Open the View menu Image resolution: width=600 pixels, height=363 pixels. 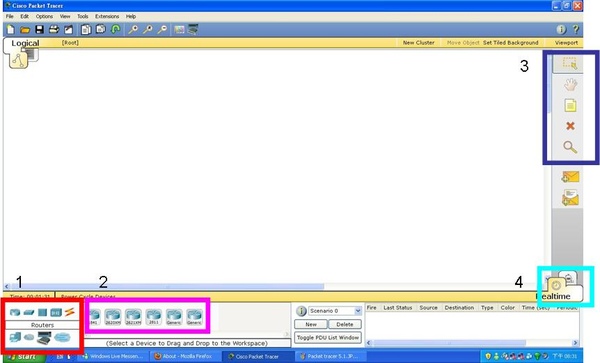65,16
